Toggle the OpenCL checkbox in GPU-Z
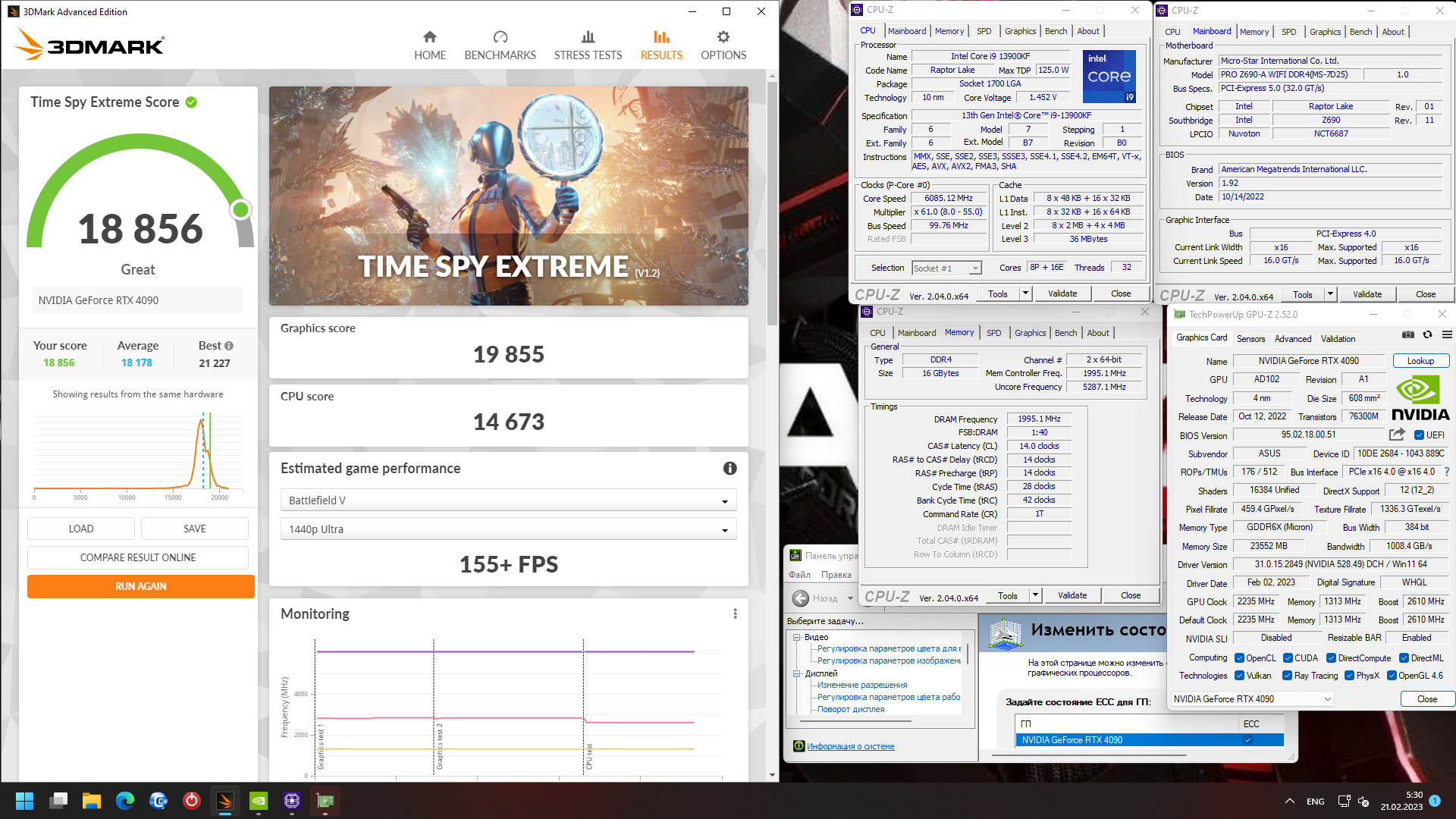 [x=1239, y=658]
